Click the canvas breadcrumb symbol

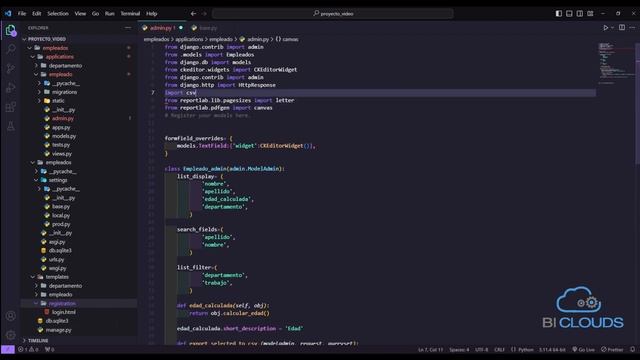click(287, 39)
